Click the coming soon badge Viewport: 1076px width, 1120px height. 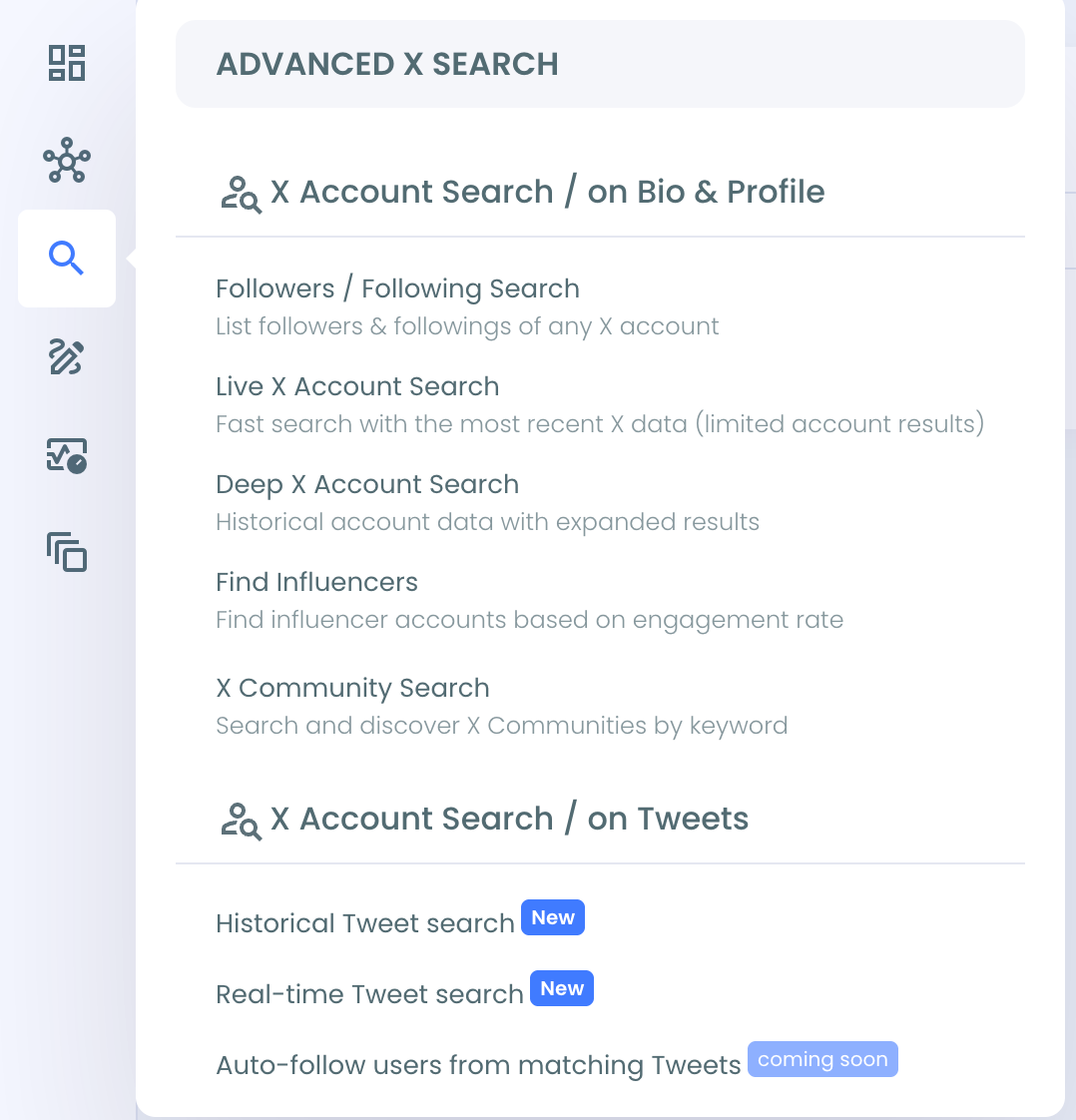click(x=822, y=1058)
